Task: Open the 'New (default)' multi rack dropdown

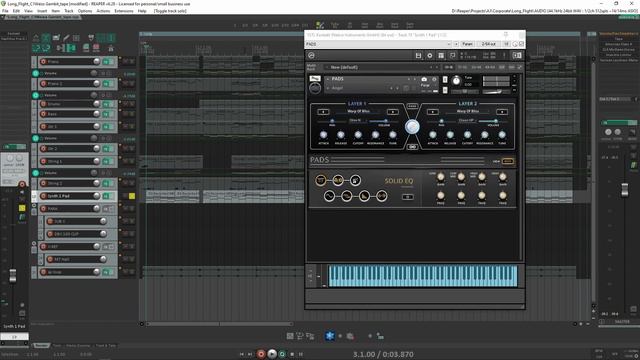Action: pyautogui.click(x=381, y=67)
